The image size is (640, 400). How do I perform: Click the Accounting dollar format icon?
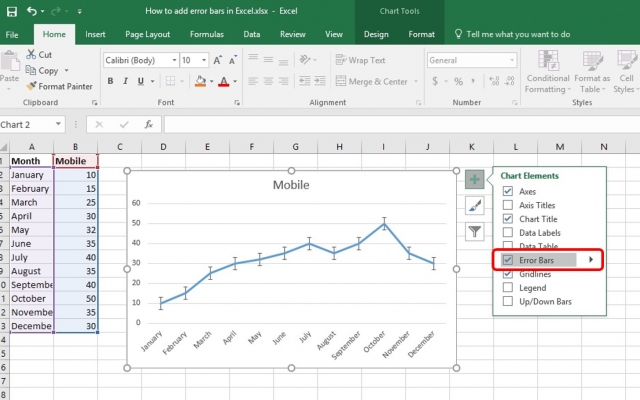pyautogui.click(x=435, y=81)
